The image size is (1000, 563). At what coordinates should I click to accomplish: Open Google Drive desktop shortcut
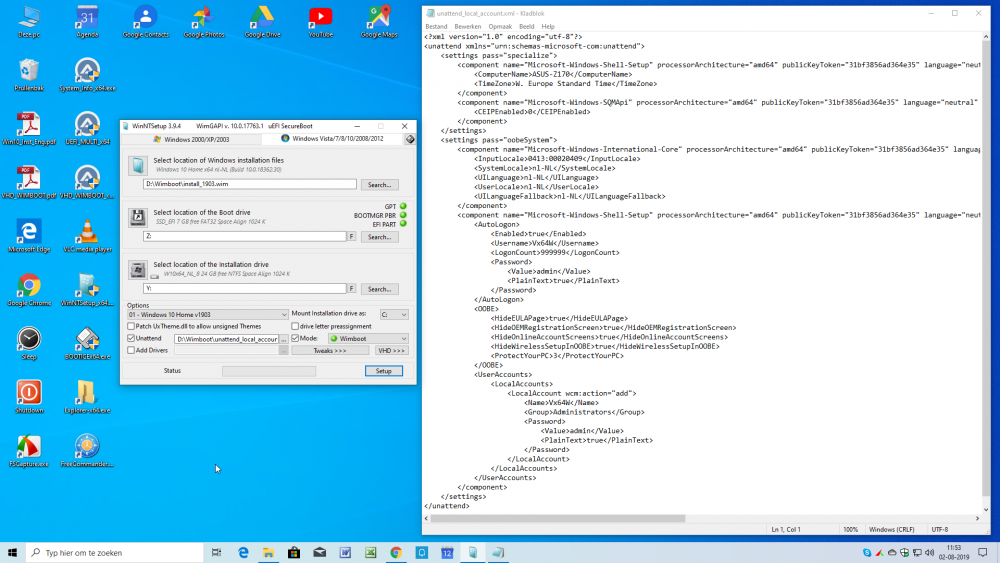click(262, 19)
